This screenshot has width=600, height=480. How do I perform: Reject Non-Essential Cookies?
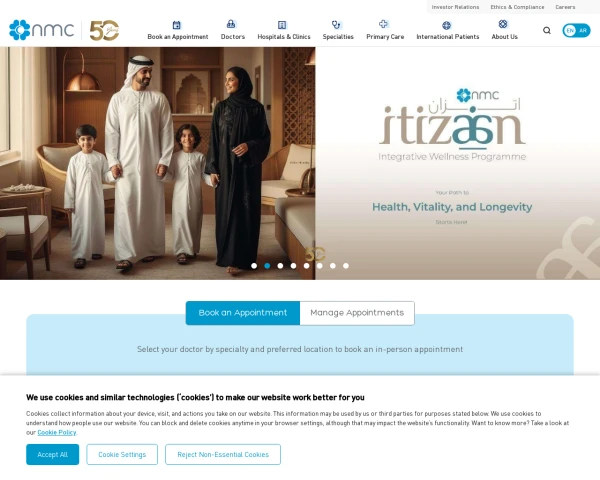(223, 454)
